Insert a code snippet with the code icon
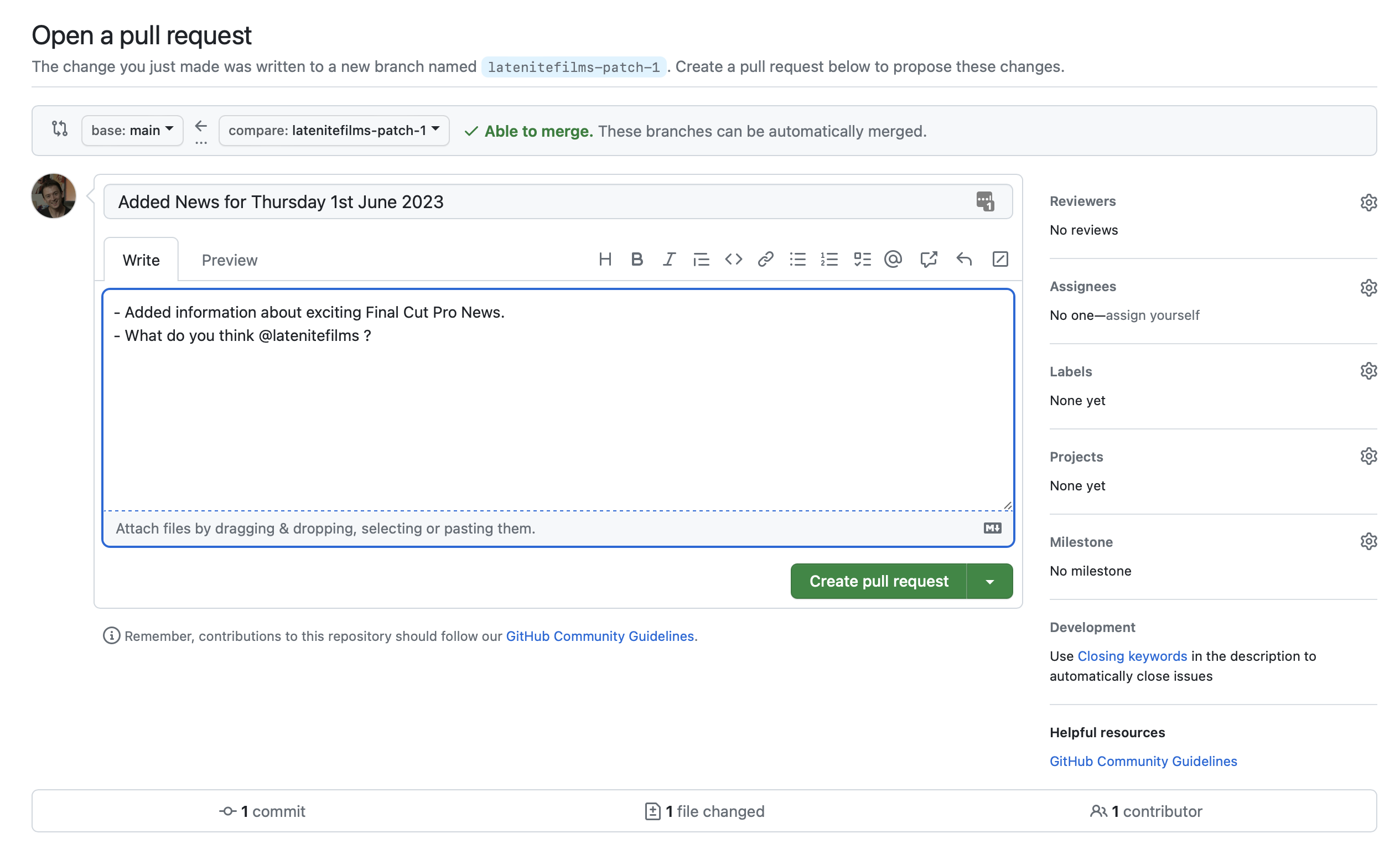This screenshot has width=1400, height=849. pos(733,260)
